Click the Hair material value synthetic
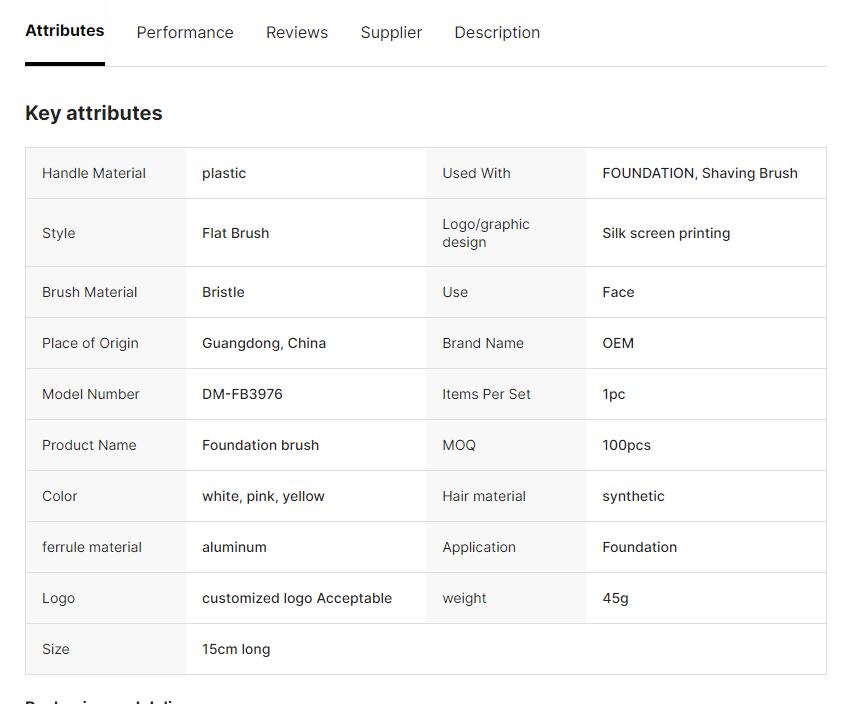 pos(633,496)
